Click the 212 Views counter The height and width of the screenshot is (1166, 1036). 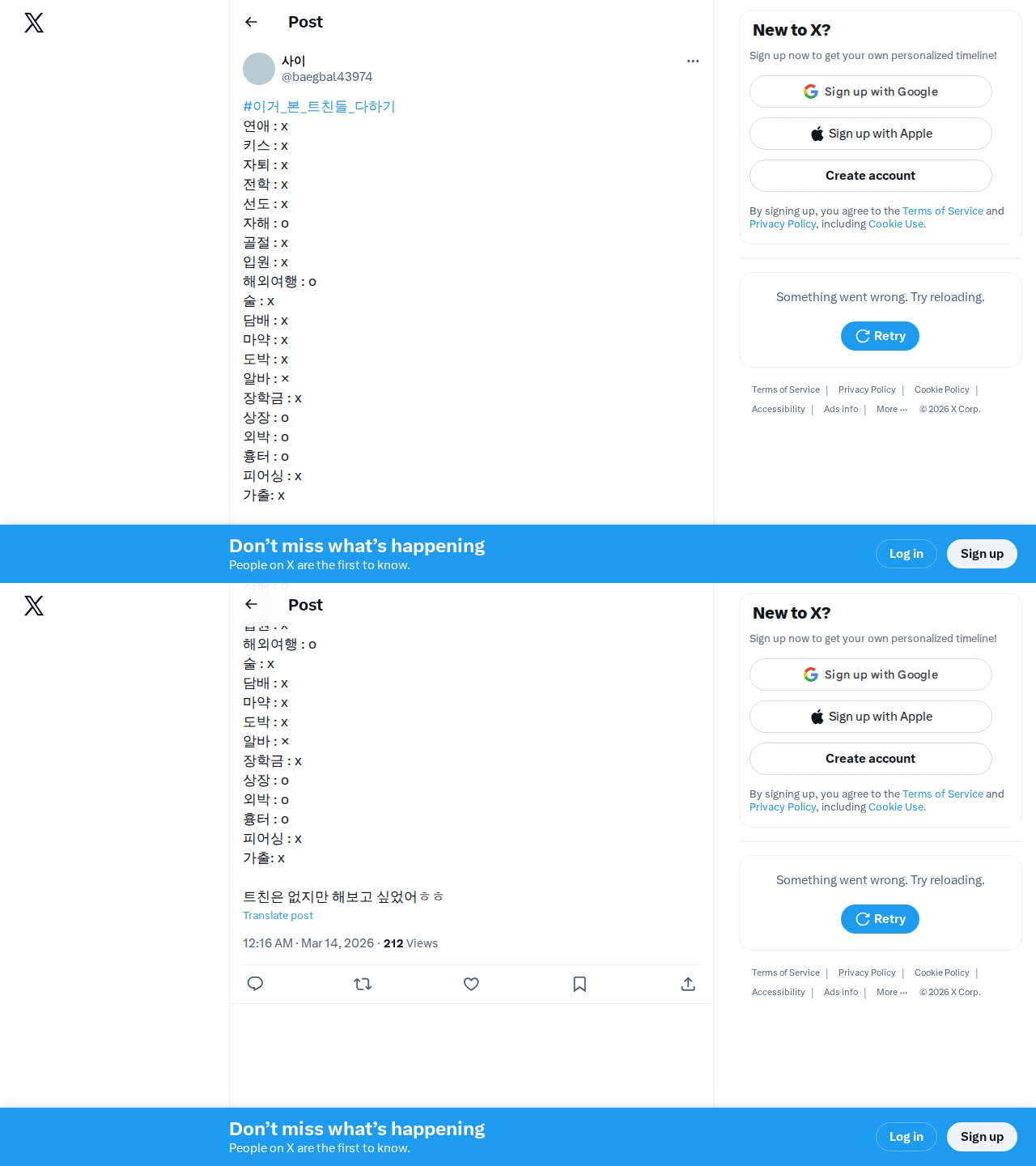pos(410,943)
